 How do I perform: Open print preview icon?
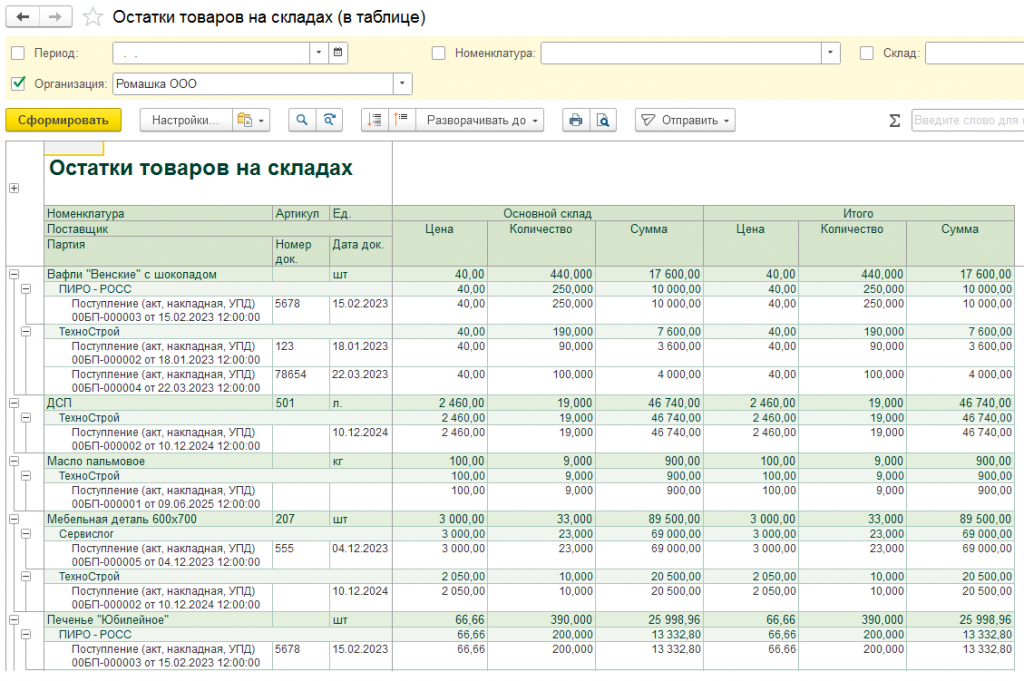(x=603, y=120)
